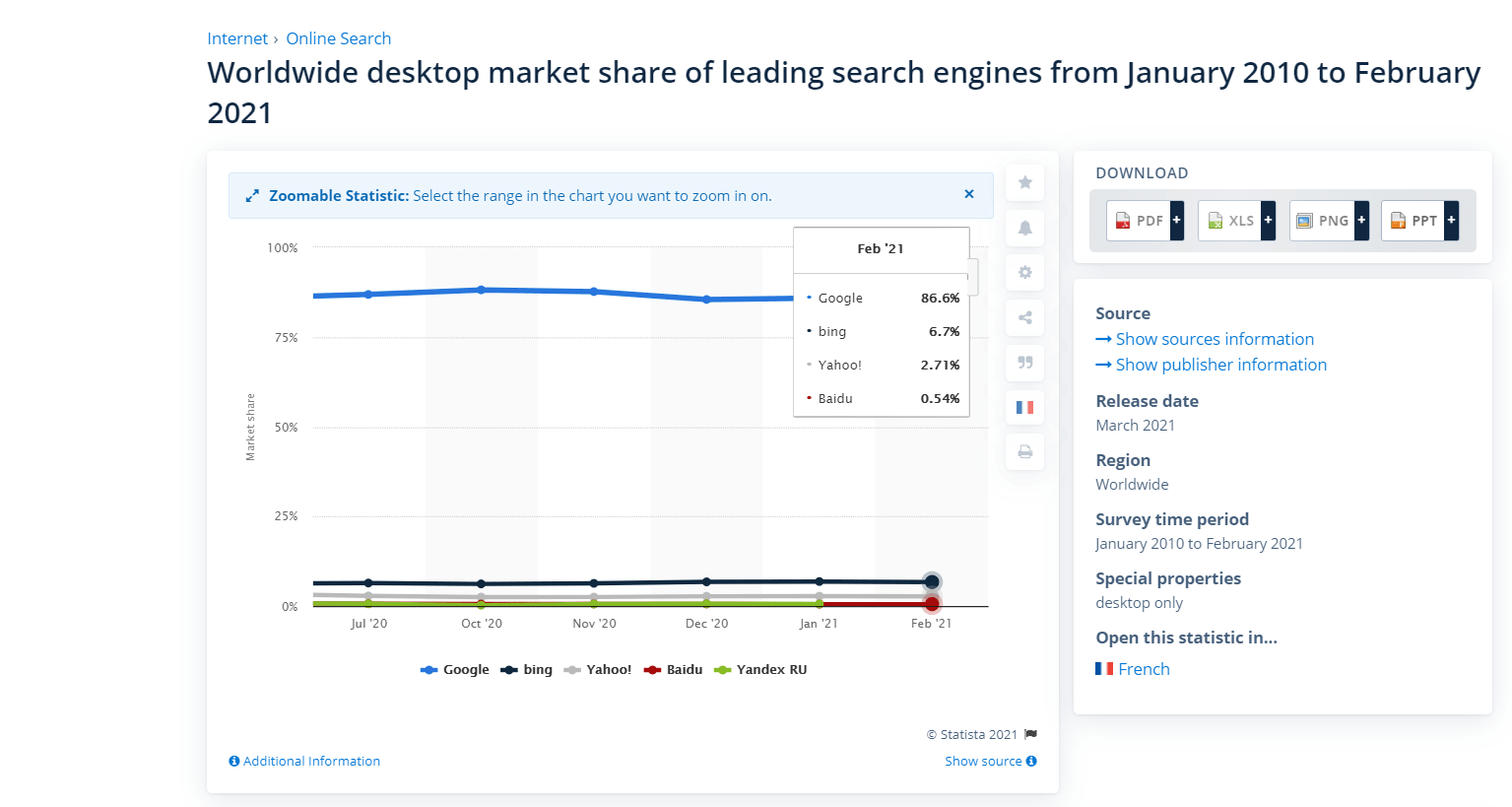The image size is (1512, 807).
Task: Click flag icon beside Statista 2021
Action: 1030,734
